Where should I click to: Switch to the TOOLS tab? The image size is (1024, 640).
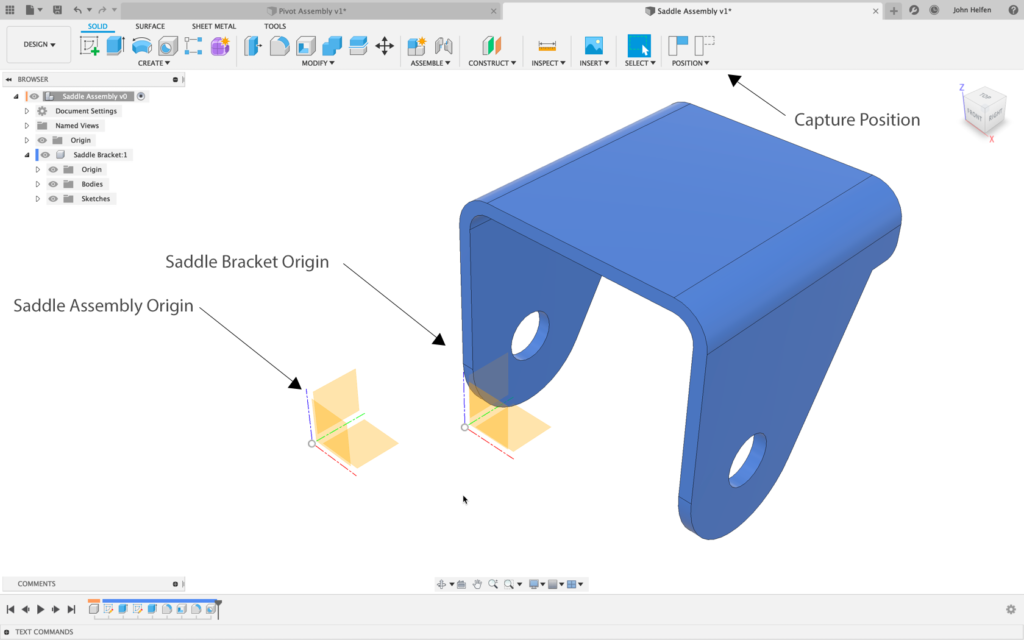tap(275, 26)
